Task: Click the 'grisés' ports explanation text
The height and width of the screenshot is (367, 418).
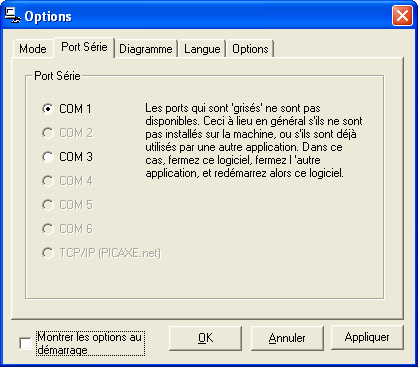Action: (x=254, y=141)
